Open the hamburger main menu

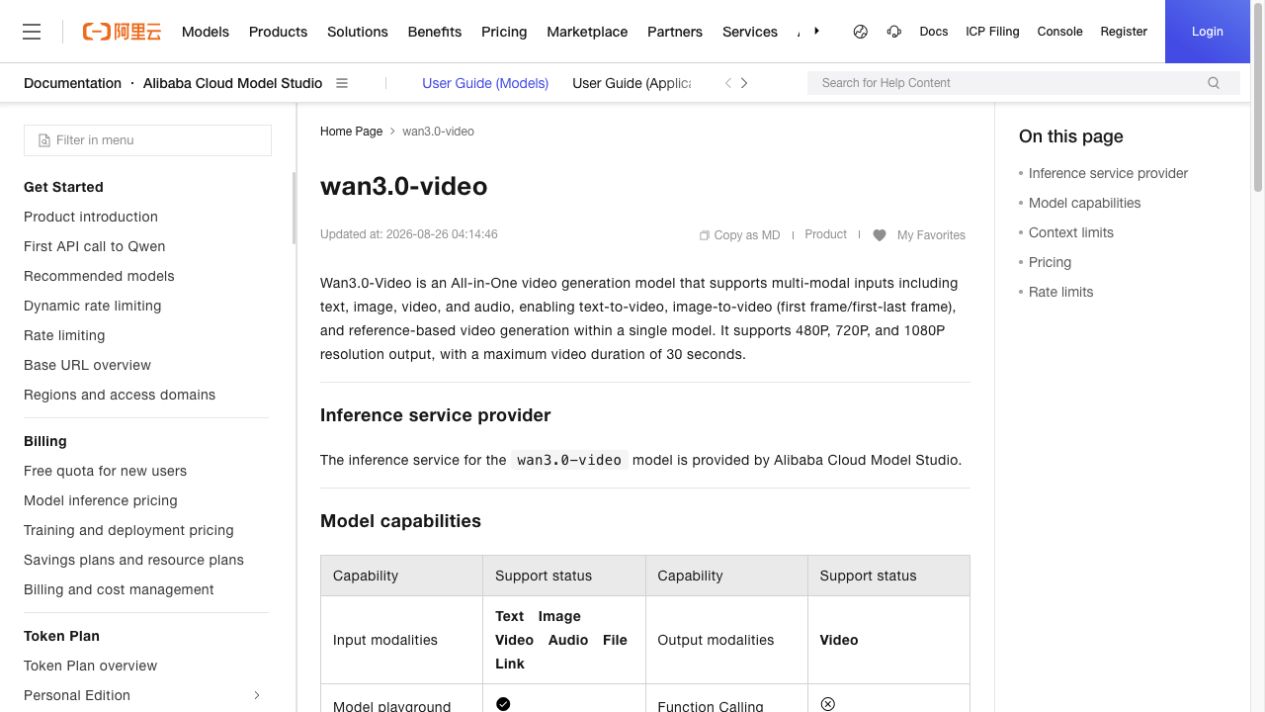click(32, 31)
